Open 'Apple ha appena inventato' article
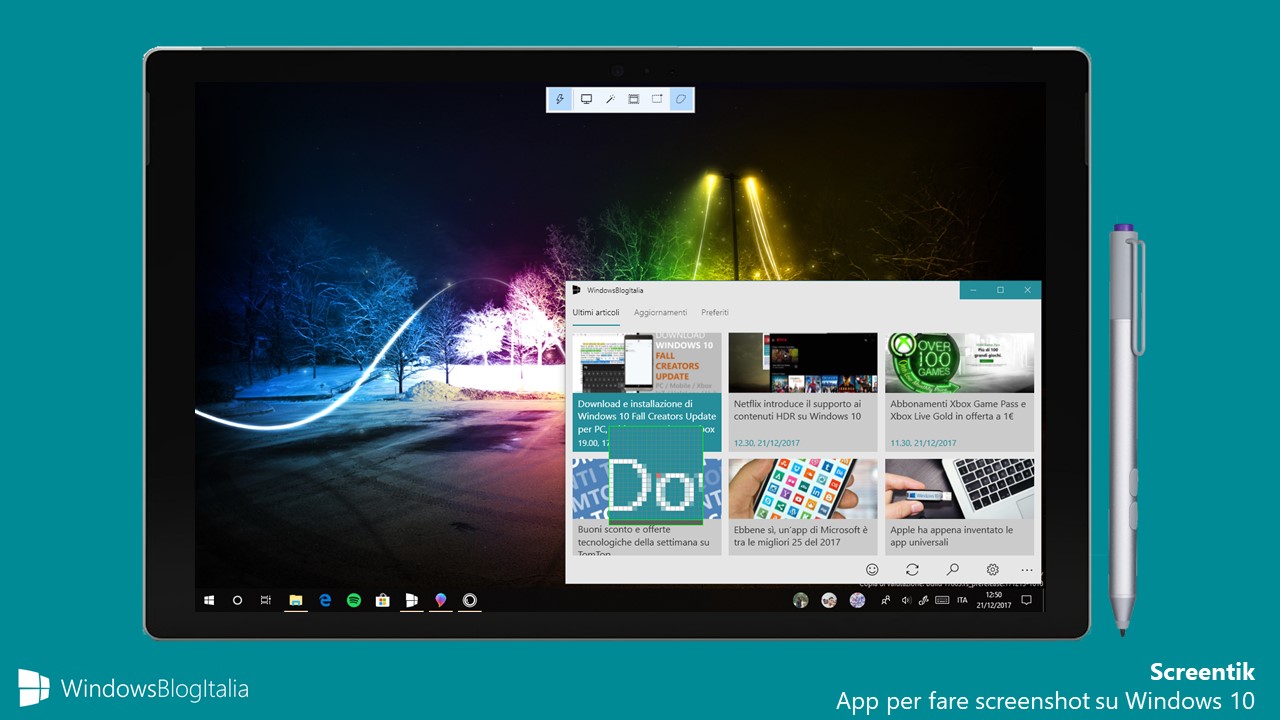 960,506
